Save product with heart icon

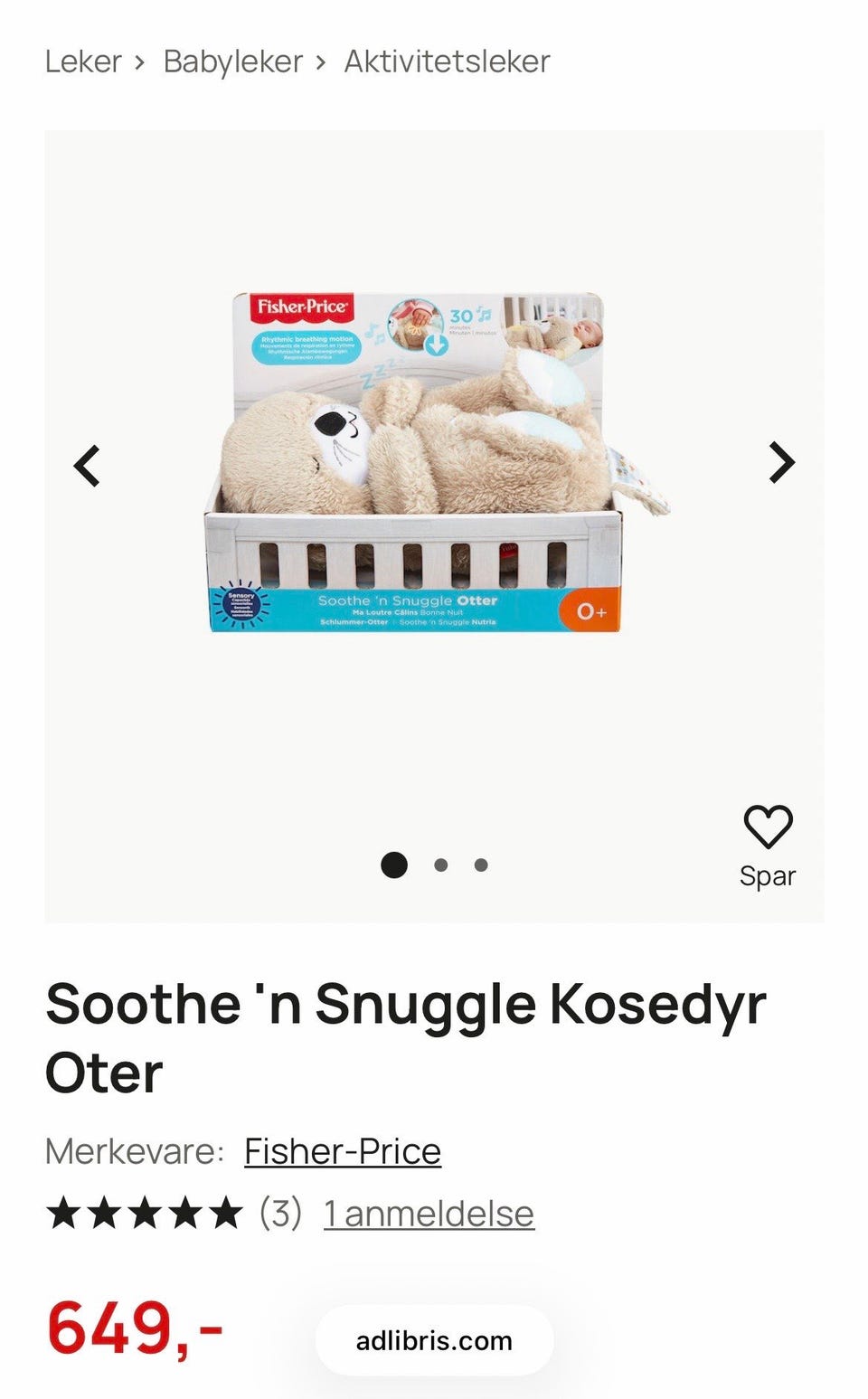768,826
